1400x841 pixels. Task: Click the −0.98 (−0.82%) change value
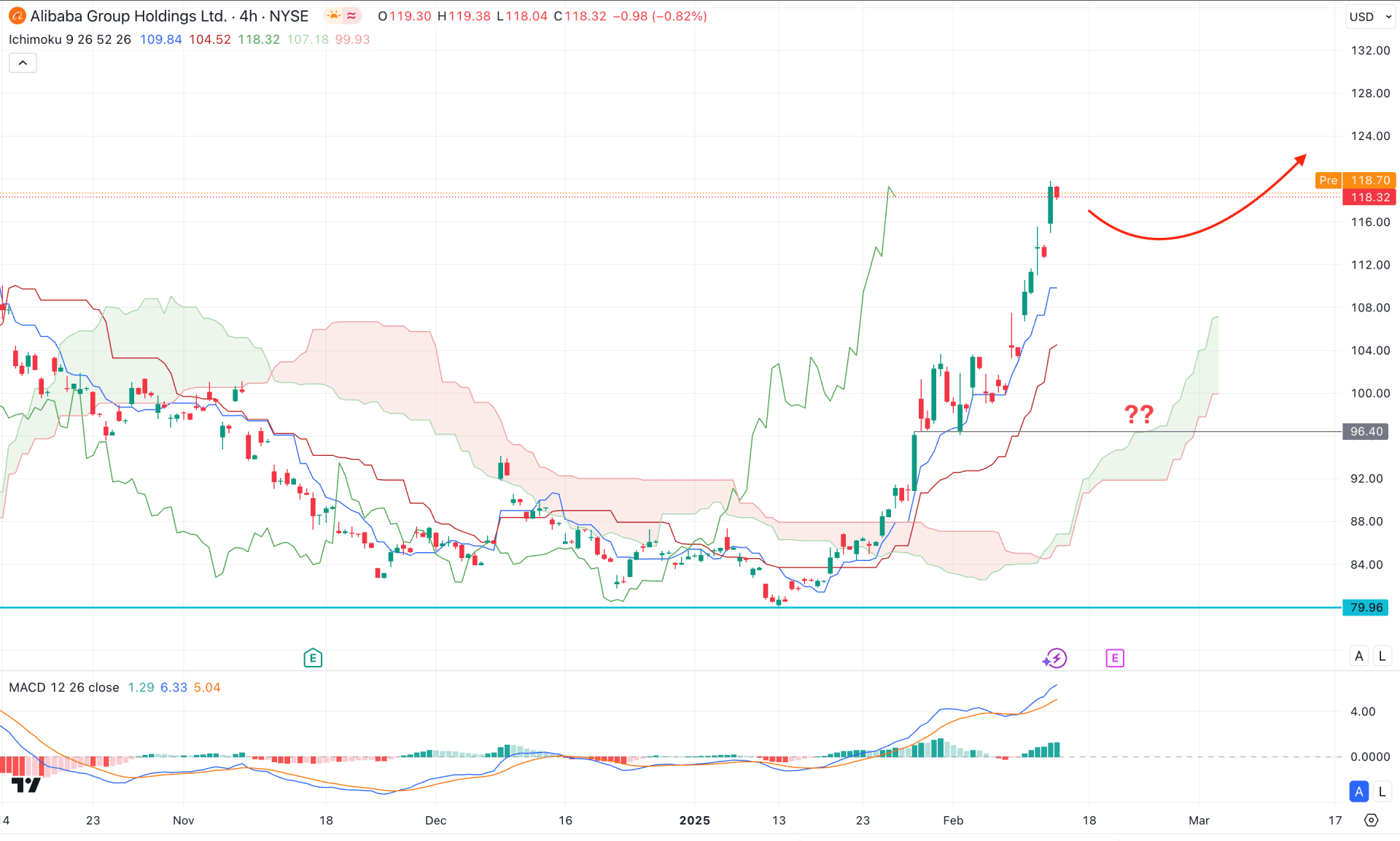(659, 16)
